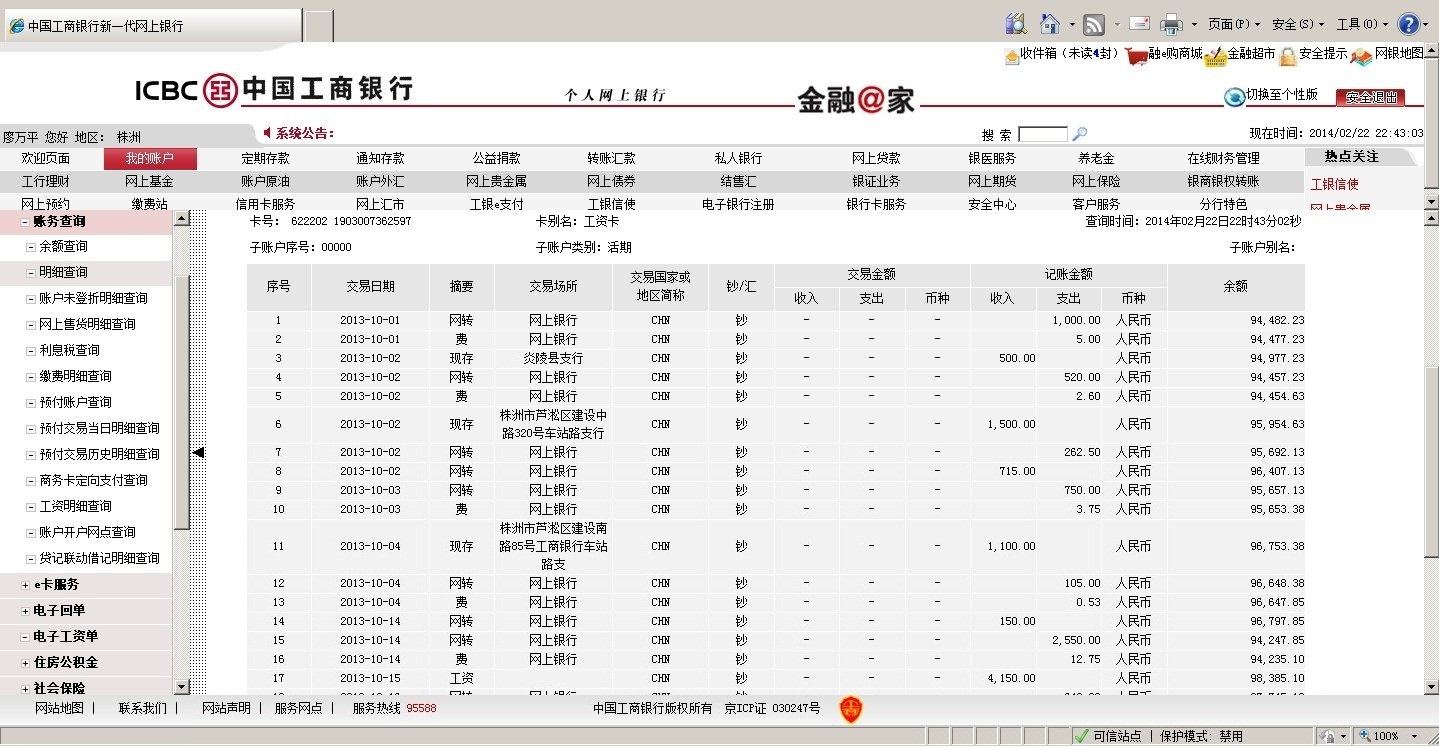Select 定期存款 in the navigation menu
The height and width of the screenshot is (747, 1439).
pyautogui.click(x=265, y=158)
